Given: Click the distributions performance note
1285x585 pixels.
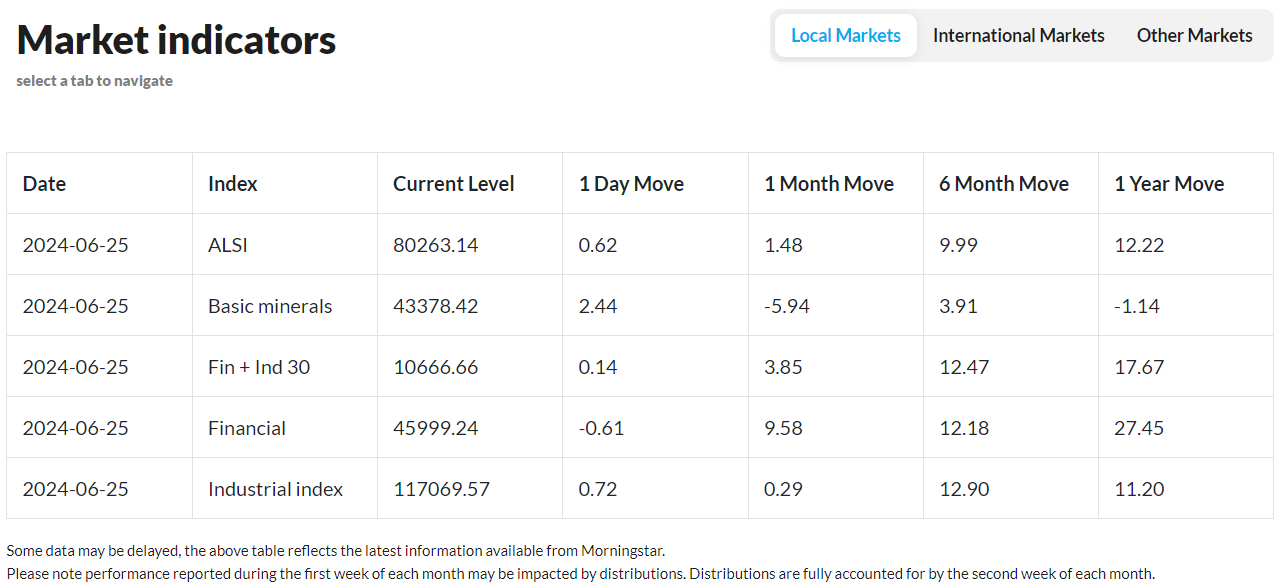Looking at the screenshot, I should click(x=580, y=574).
